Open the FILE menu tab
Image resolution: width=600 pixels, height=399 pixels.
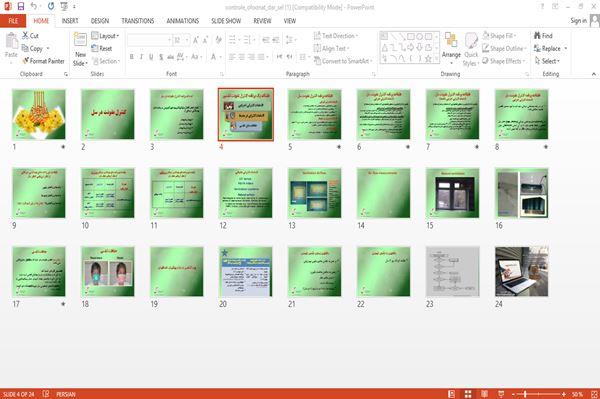coord(13,21)
